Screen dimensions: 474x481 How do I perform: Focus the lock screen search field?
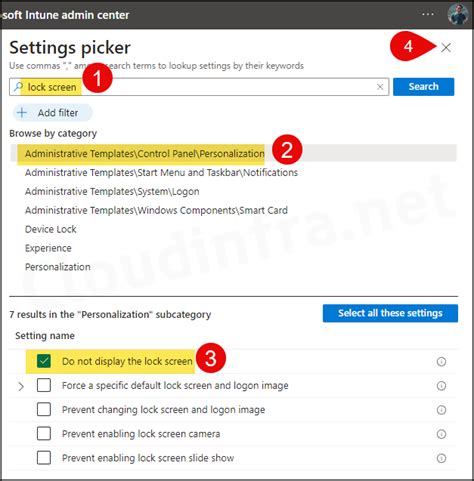pyautogui.click(x=199, y=87)
